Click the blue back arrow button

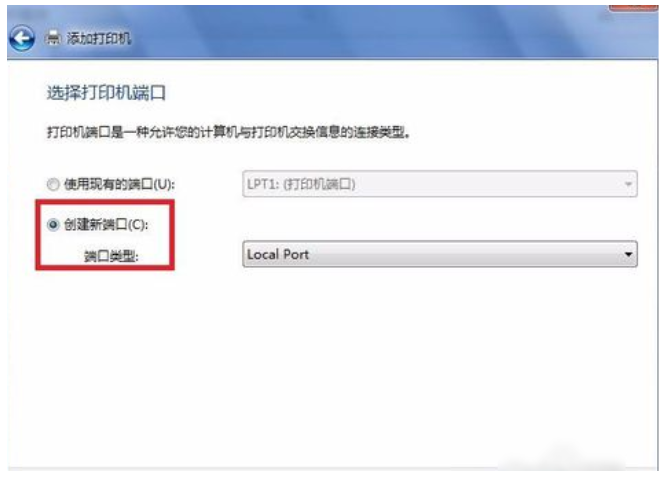[22, 38]
